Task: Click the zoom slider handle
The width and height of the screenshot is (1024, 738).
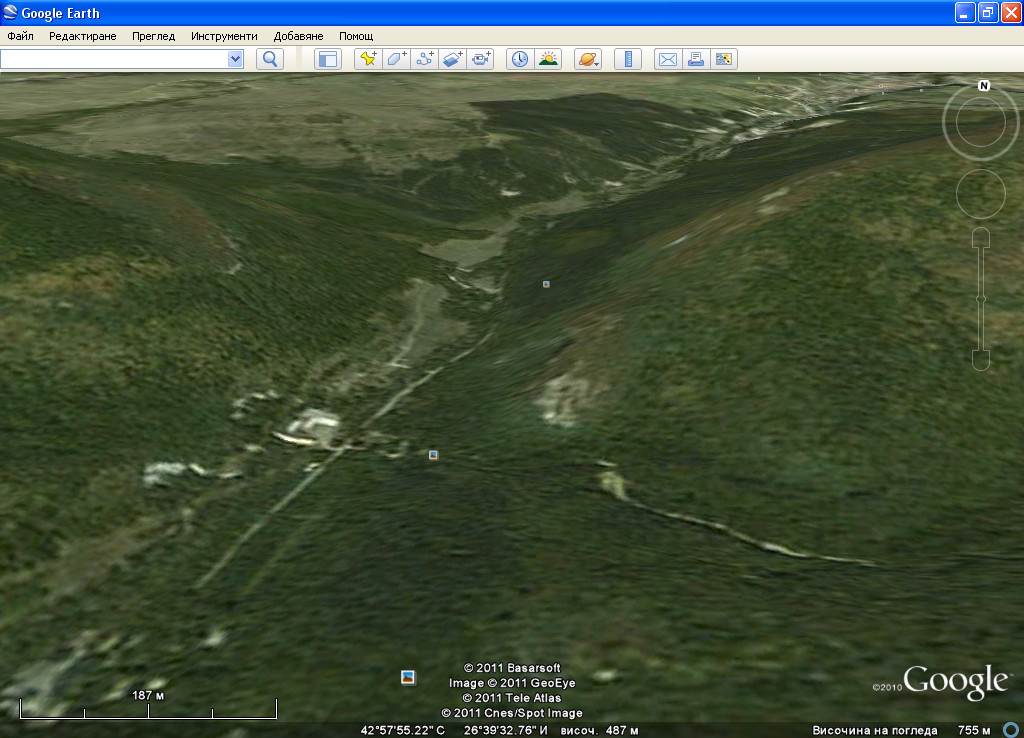Action: [981, 299]
